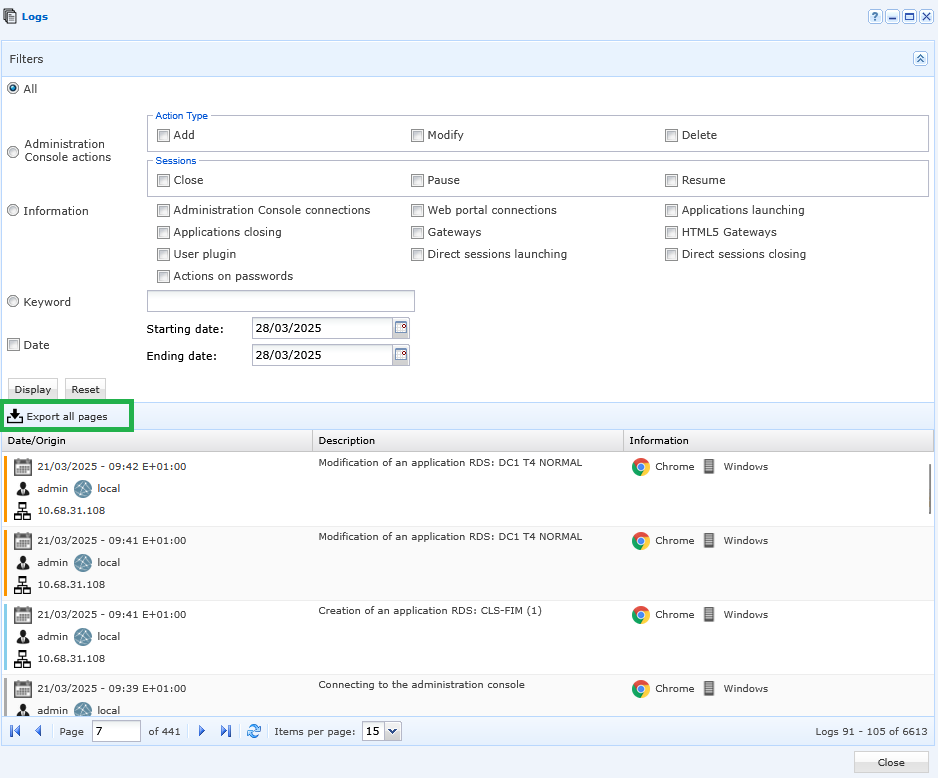Click the Reset button
The image size is (939, 779).
tap(86, 389)
